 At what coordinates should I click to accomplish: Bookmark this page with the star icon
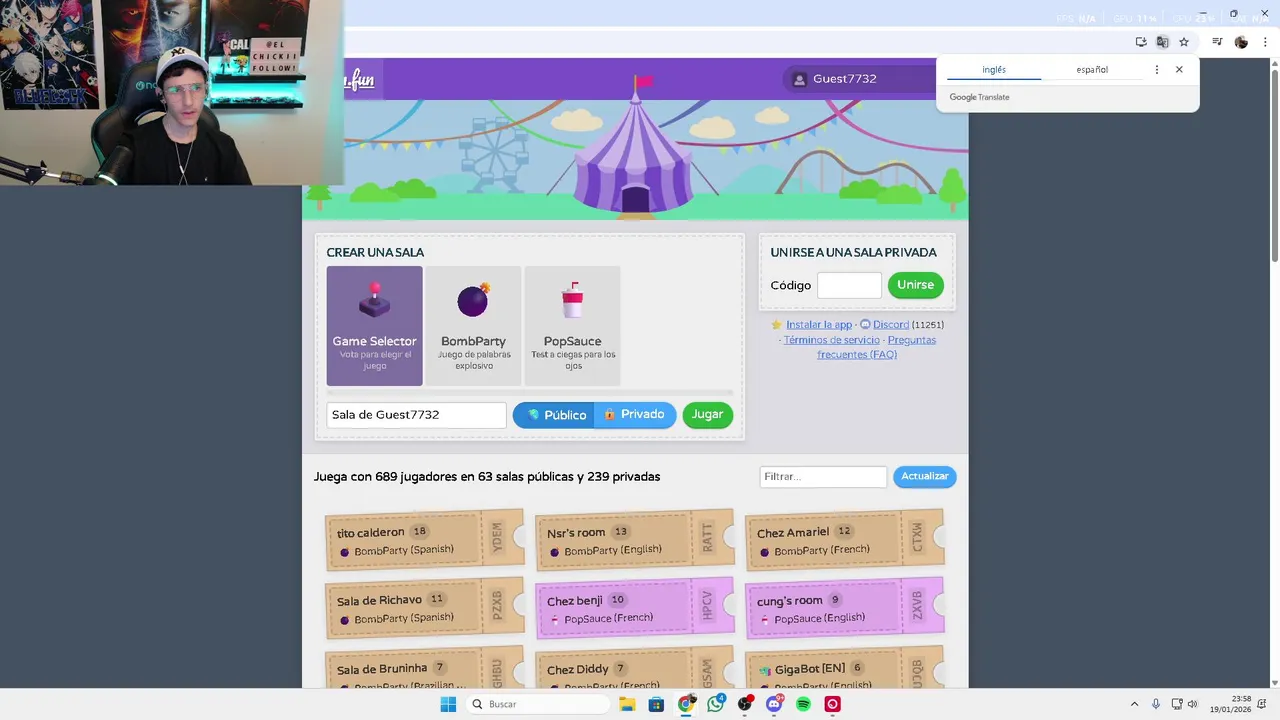tap(1184, 42)
